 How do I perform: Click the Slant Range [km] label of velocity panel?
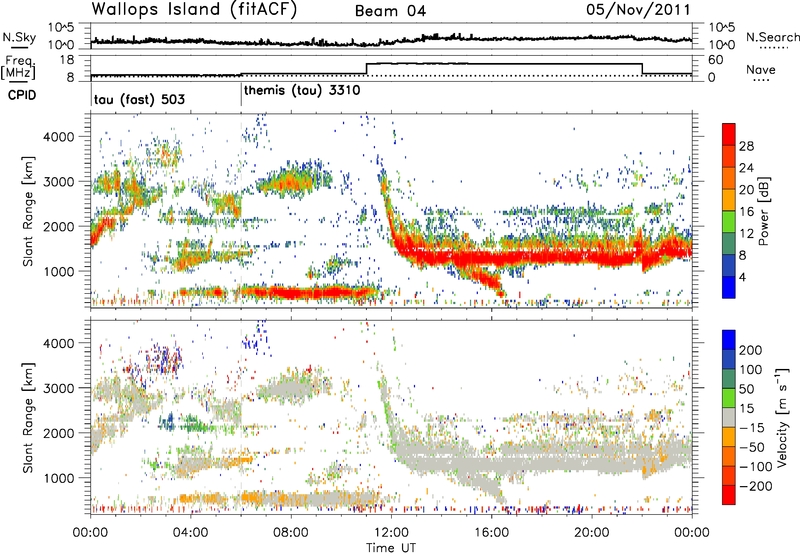(28, 417)
